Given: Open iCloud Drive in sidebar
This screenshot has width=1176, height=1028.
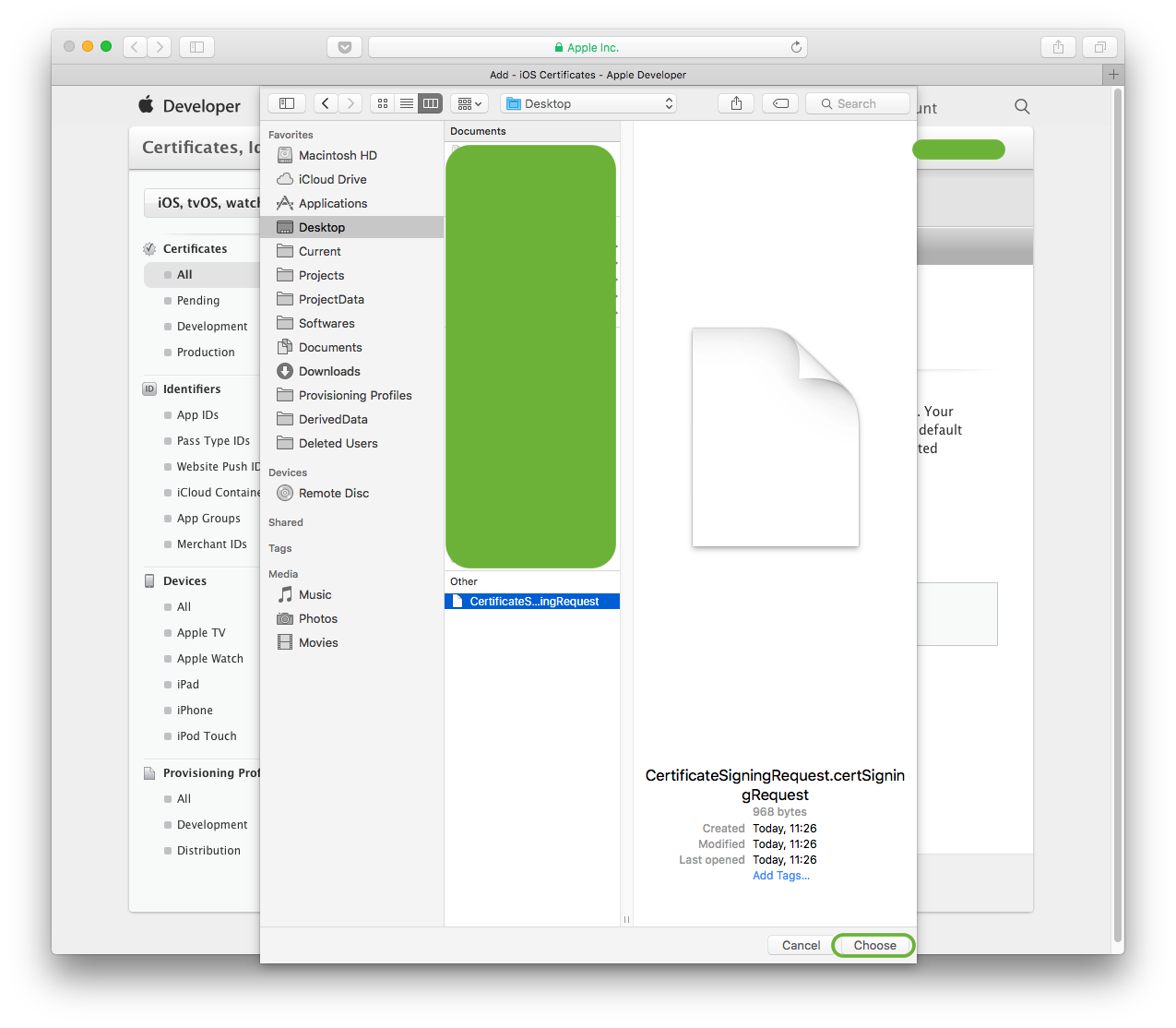Looking at the screenshot, I should (351, 179).
